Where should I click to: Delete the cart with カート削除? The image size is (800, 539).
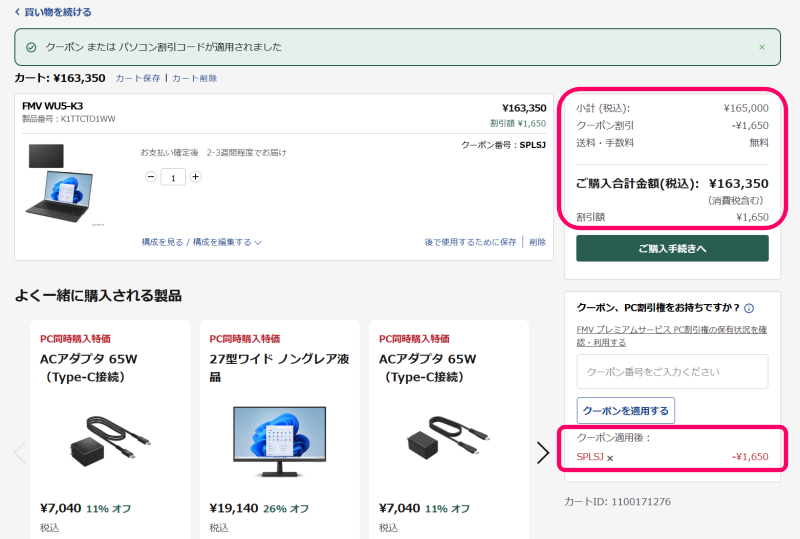click(x=194, y=78)
